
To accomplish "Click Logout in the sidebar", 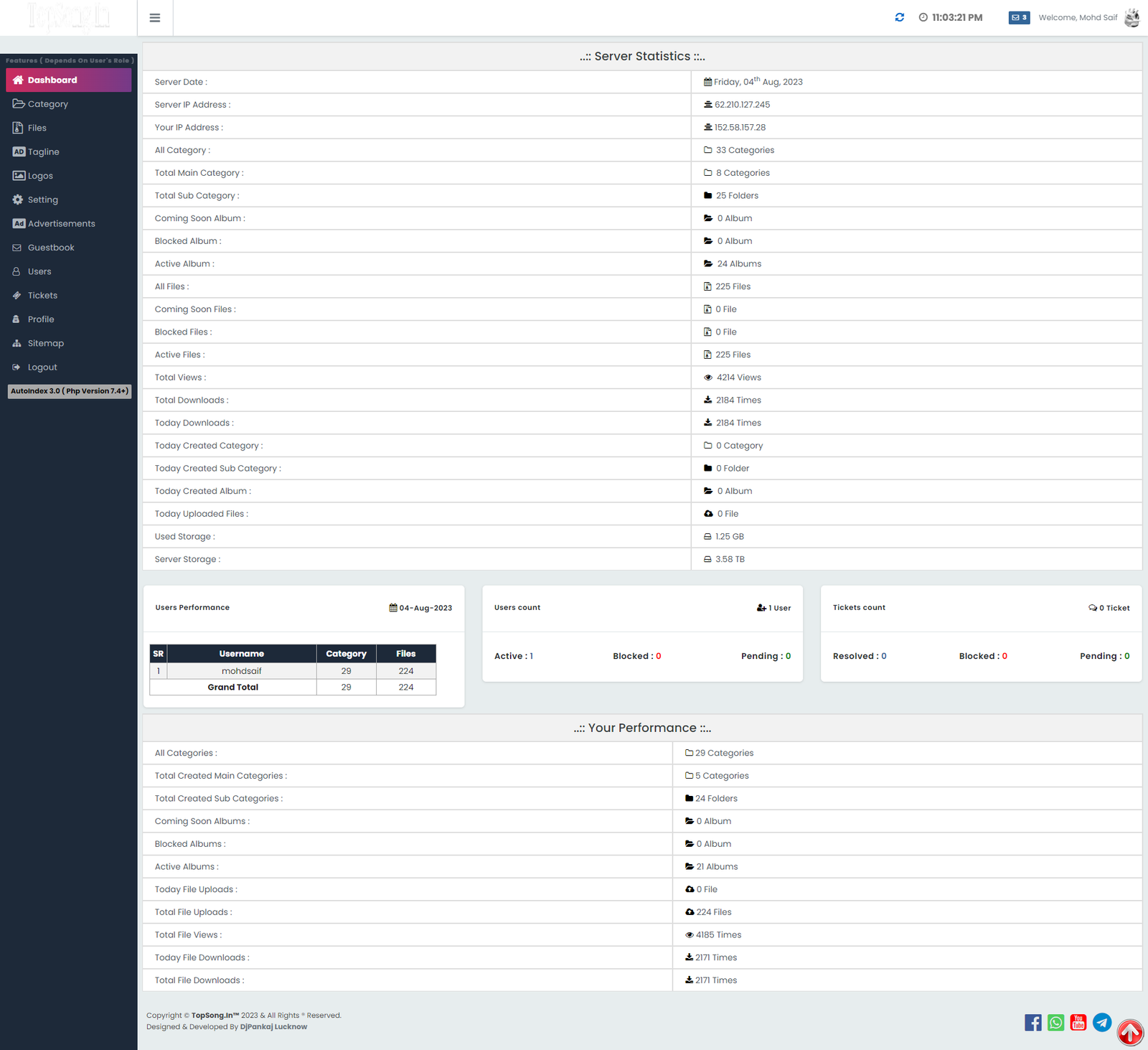I will (x=42, y=367).
